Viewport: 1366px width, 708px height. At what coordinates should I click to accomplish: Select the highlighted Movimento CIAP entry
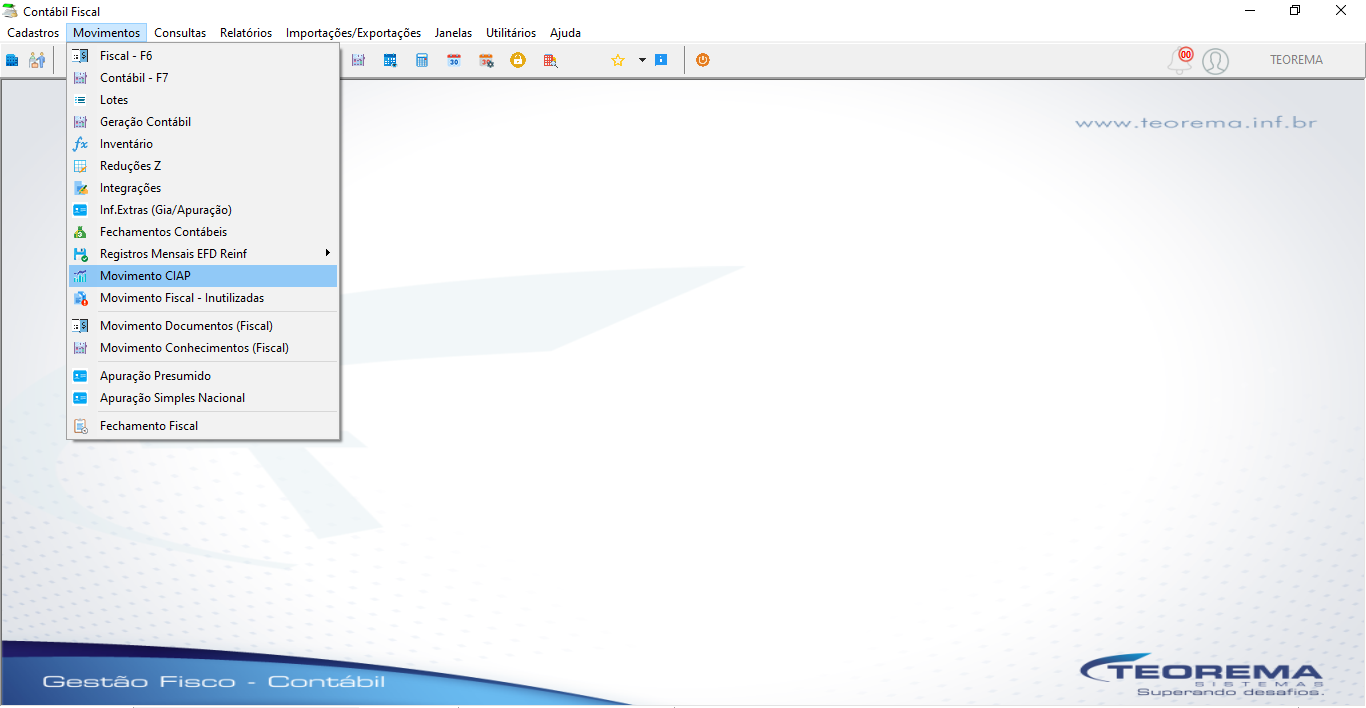click(203, 276)
